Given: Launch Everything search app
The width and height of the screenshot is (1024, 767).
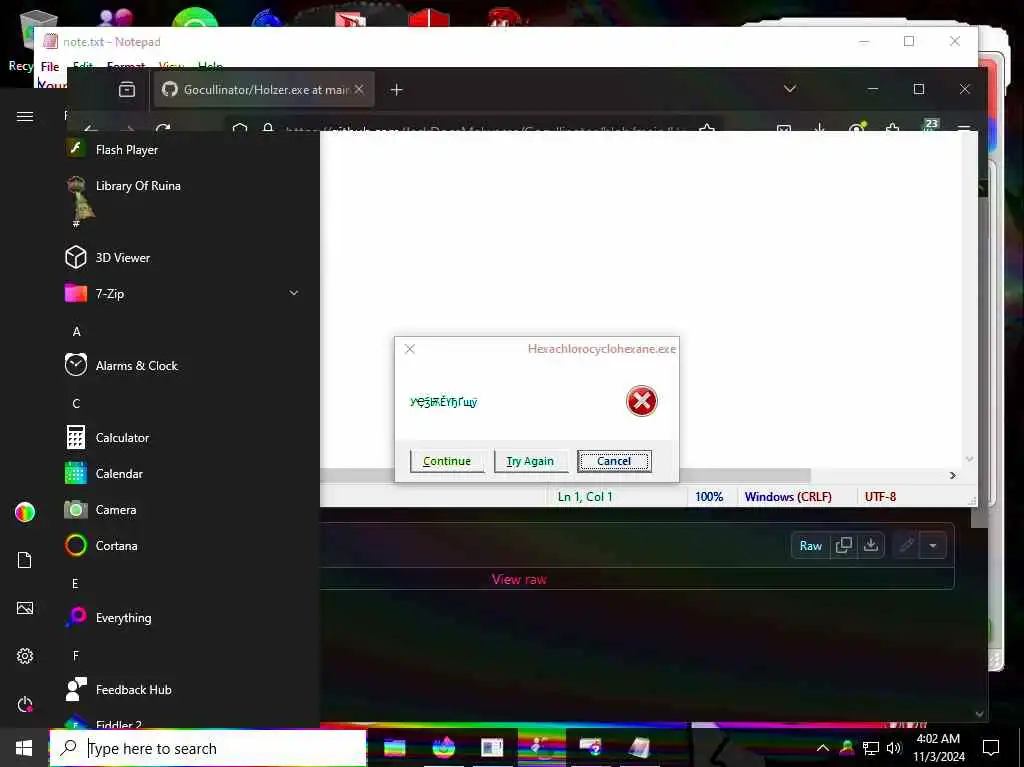Looking at the screenshot, I should (123, 617).
